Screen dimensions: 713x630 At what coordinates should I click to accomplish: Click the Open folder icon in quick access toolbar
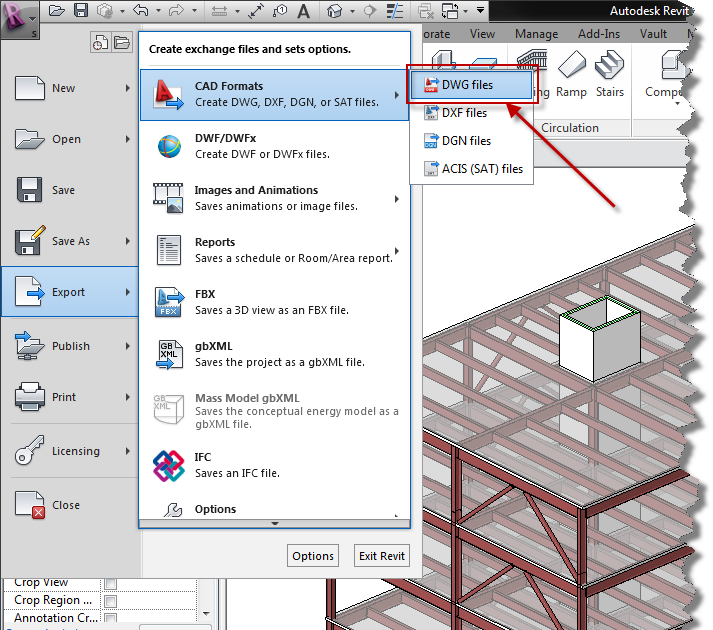pos(56,10)
